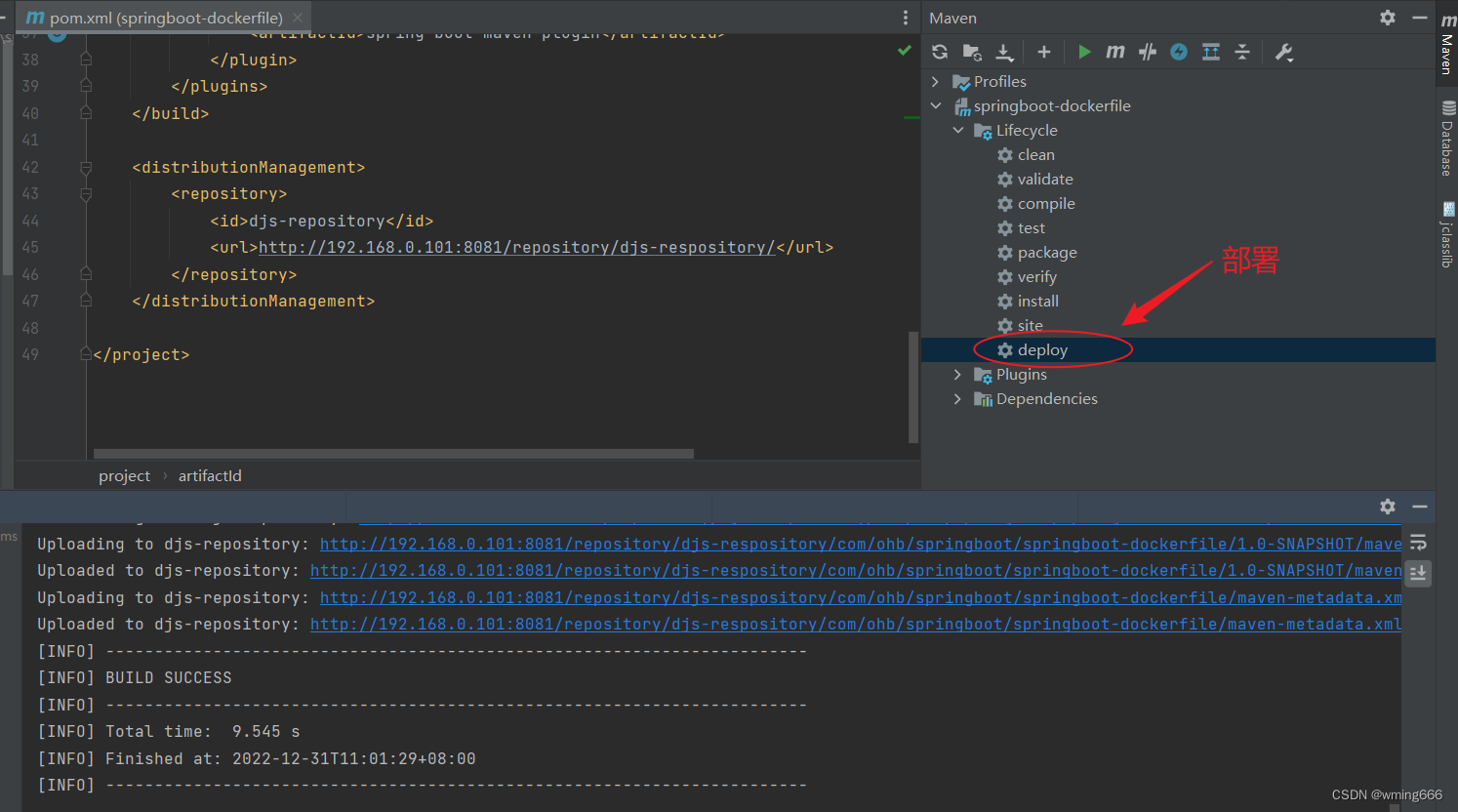Select the site lifecycle goal
Viewport: 1458px width, 812px height.
pyautogui.click(x=1031, y=325)
